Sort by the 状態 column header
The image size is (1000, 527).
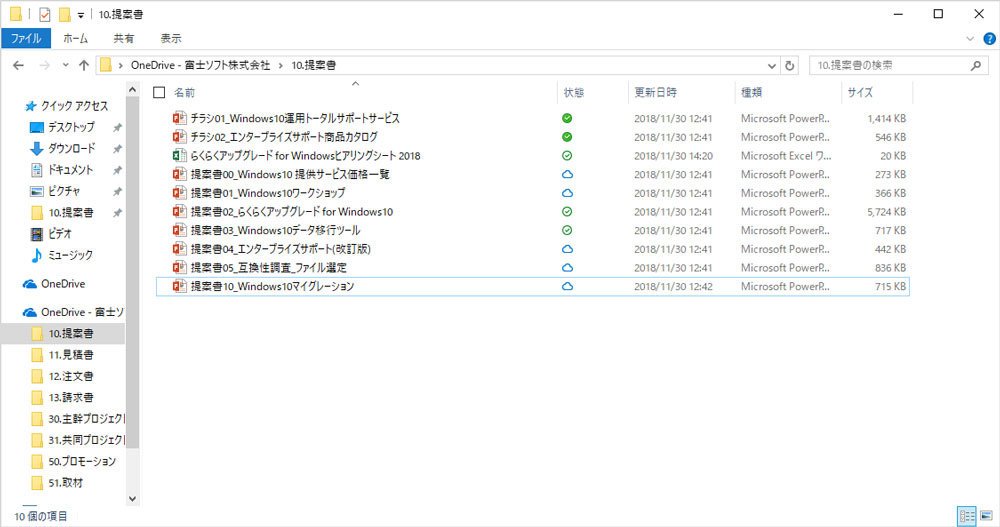pyautogui.click(x=573, y=93)
